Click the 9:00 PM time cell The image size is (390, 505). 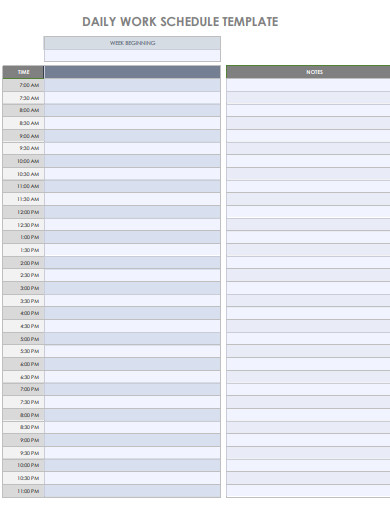coord(23,440)
